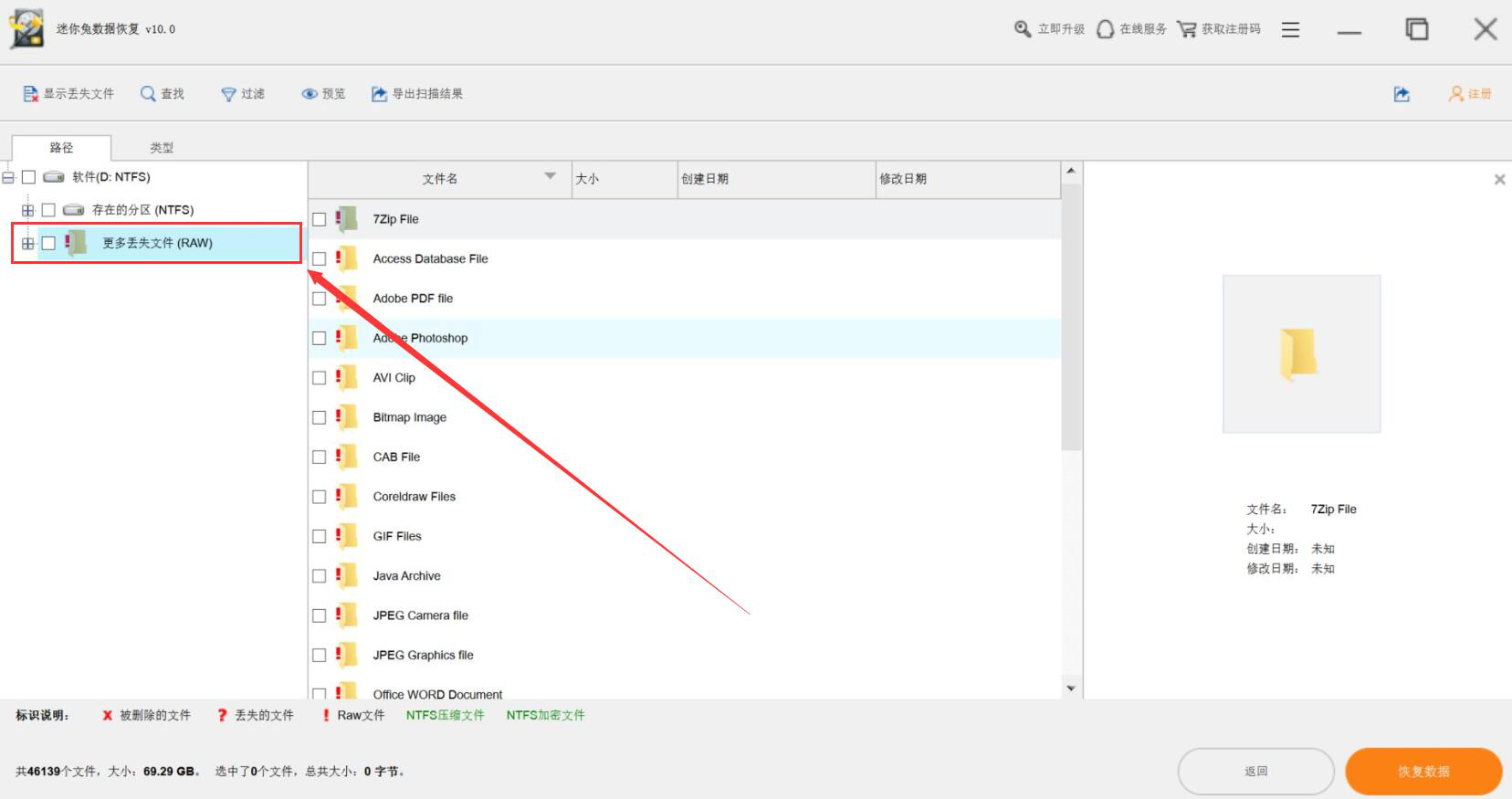Click the Raw文件 legend label
Viewport: 1512px width, 799px height.
coord(361,715)
